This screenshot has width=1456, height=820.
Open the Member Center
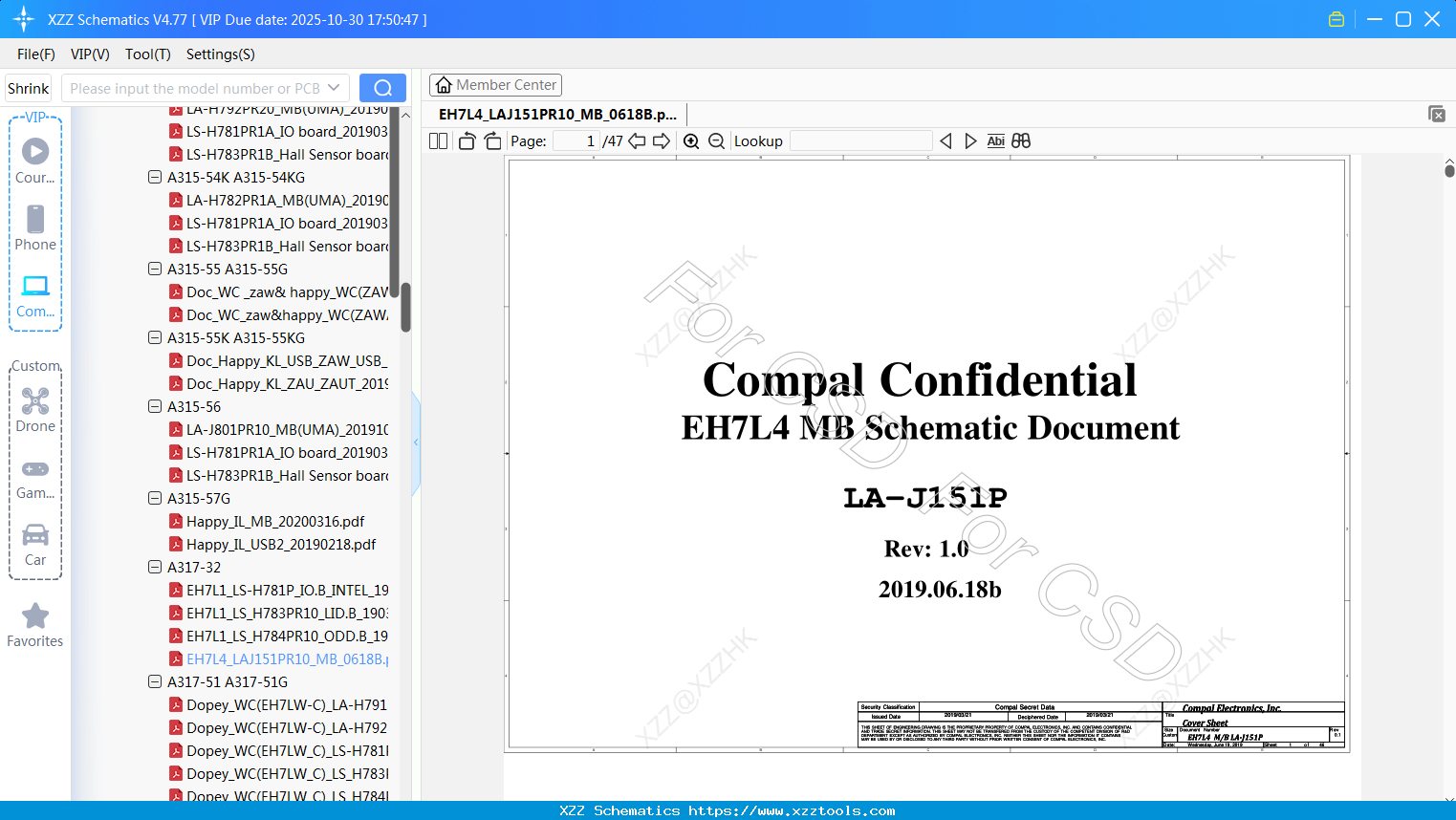(x=495, y=85)
